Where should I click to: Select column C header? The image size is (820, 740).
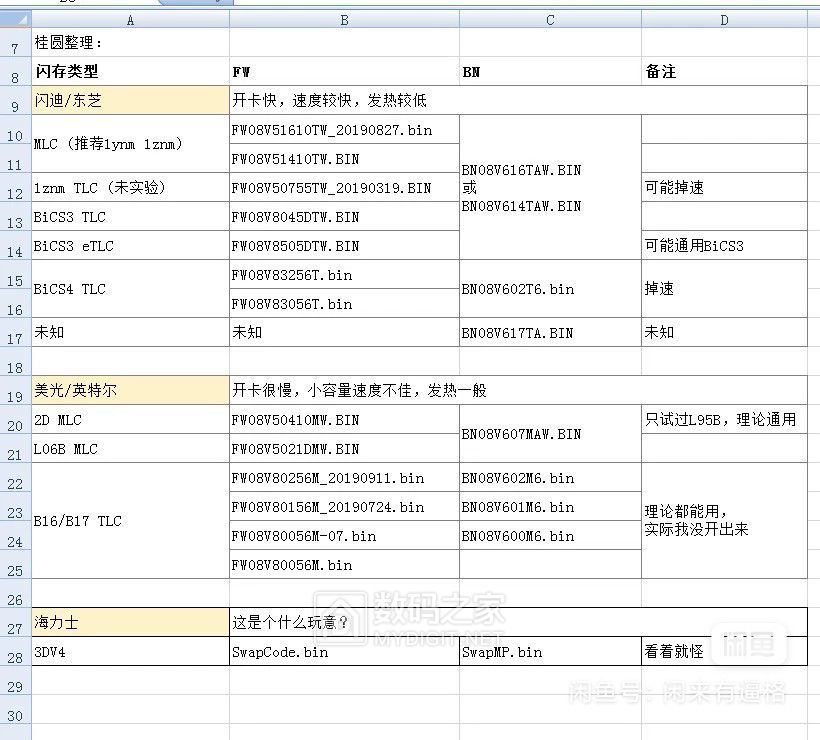[550, 20]
